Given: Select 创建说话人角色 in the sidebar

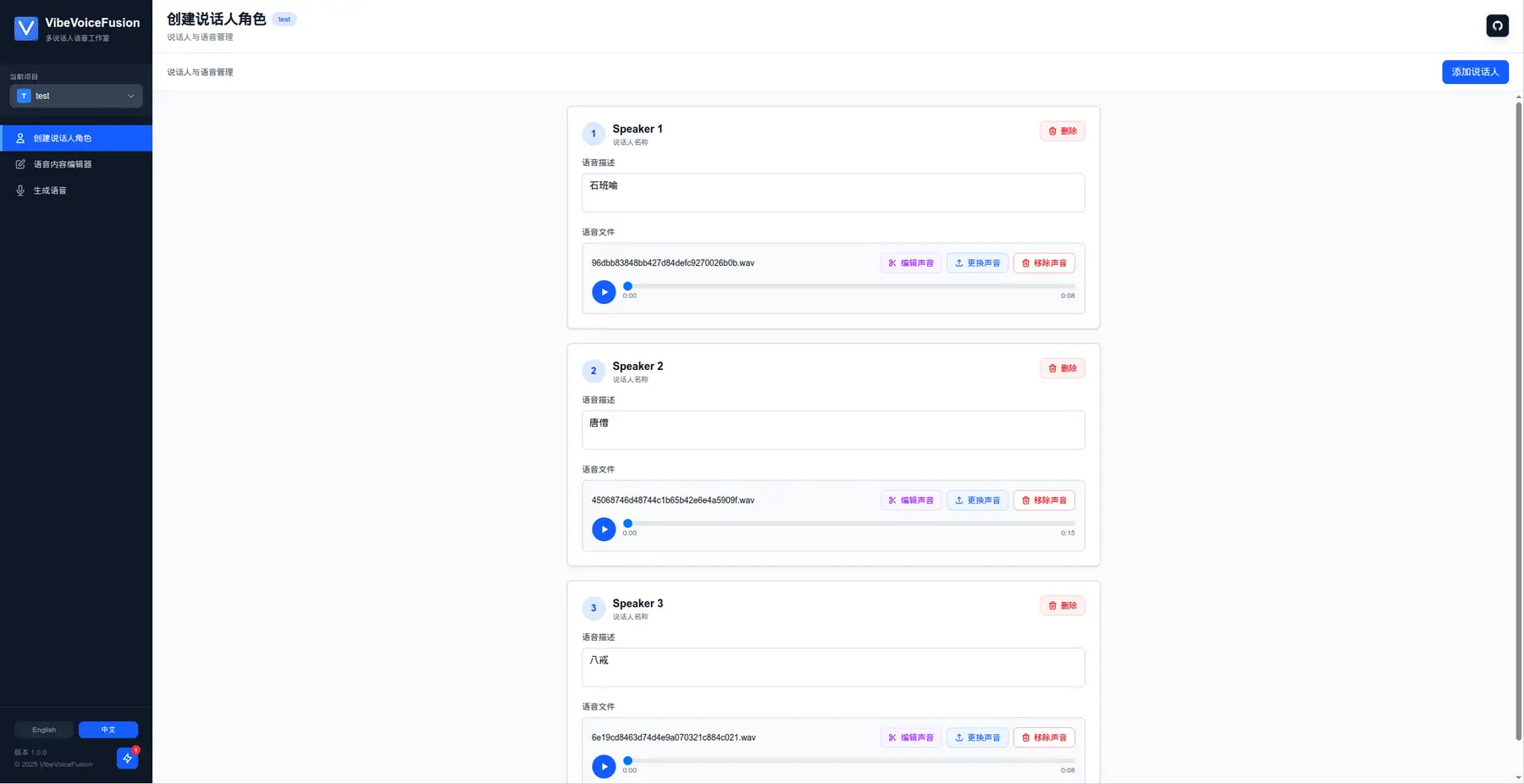Looking at the screenshot, I should 63,138.
